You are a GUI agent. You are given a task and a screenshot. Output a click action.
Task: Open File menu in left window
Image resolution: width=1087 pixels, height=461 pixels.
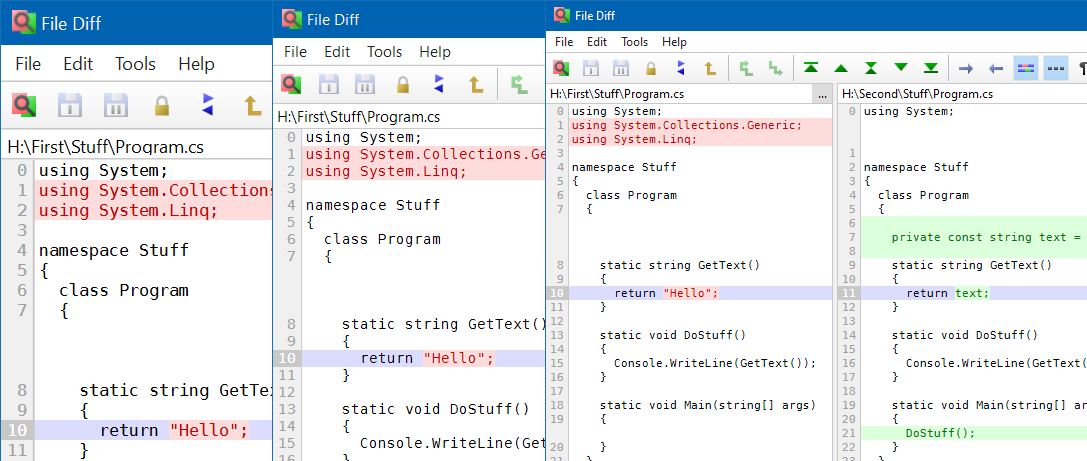28,64
